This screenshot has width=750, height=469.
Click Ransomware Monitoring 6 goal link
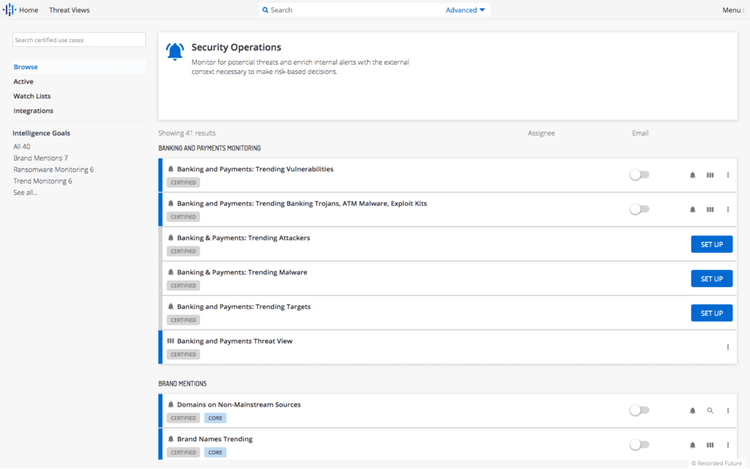53,170
